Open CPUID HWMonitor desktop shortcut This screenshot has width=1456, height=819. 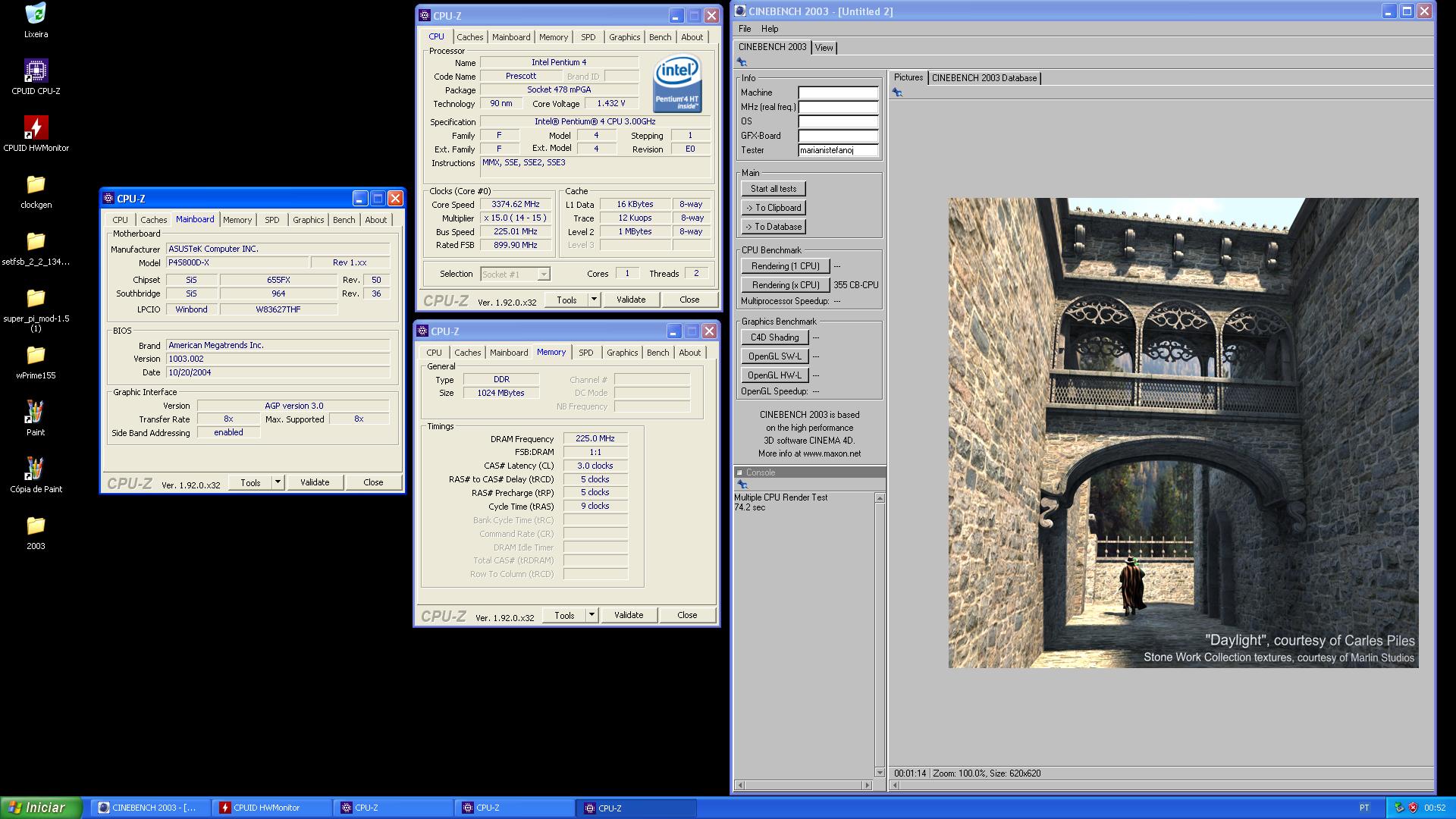36,127
